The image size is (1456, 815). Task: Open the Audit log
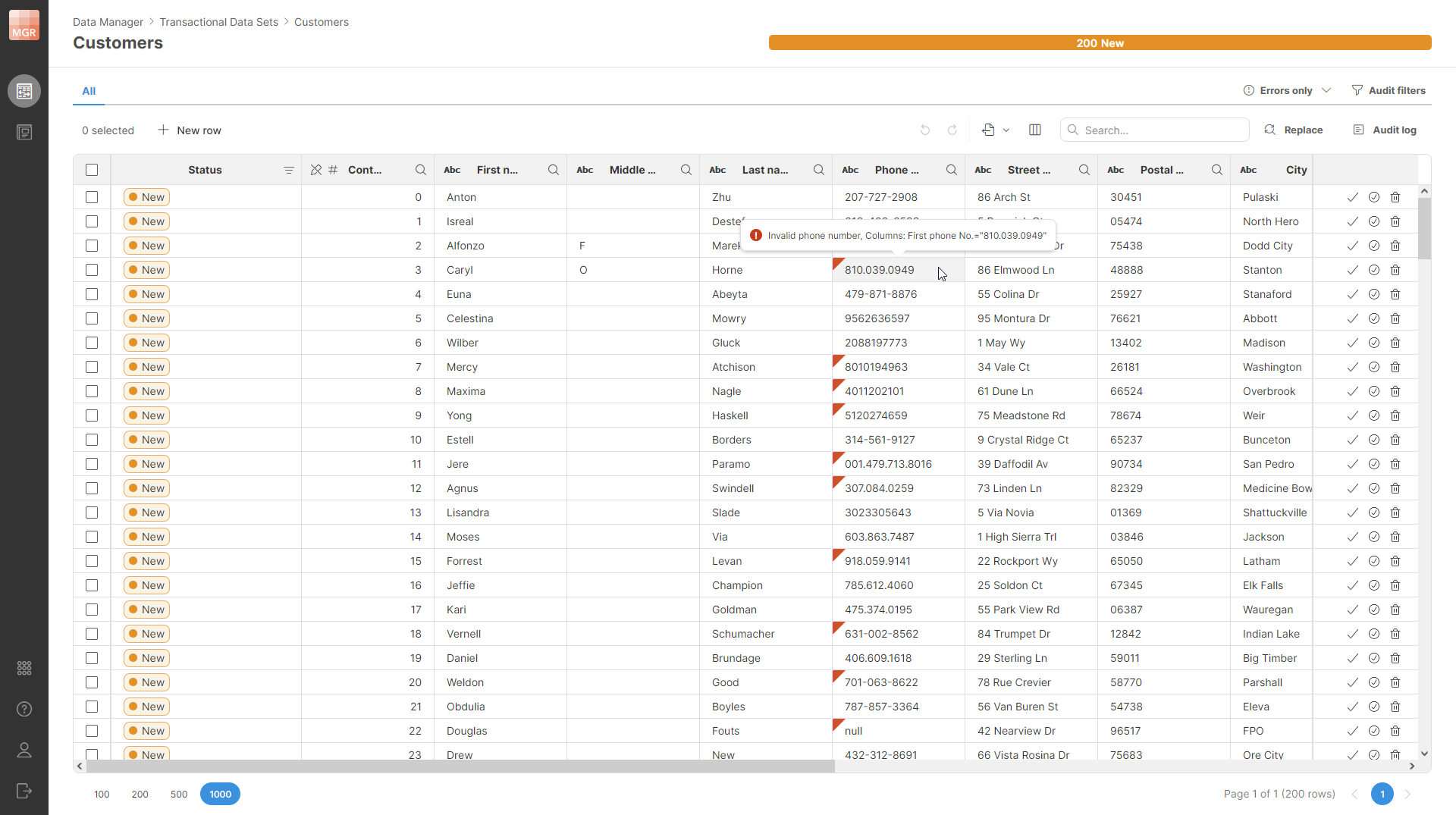coord(1385,130)
